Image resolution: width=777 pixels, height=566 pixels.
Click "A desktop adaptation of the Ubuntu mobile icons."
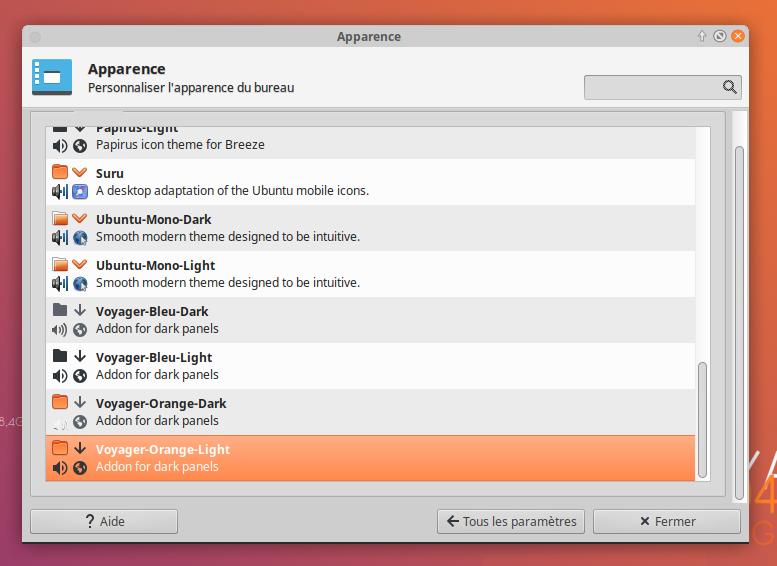pyautogui.click(x=232, y=191)
